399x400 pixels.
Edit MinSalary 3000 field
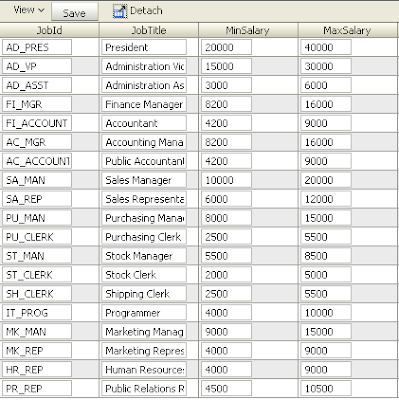[x=226, y=85]
